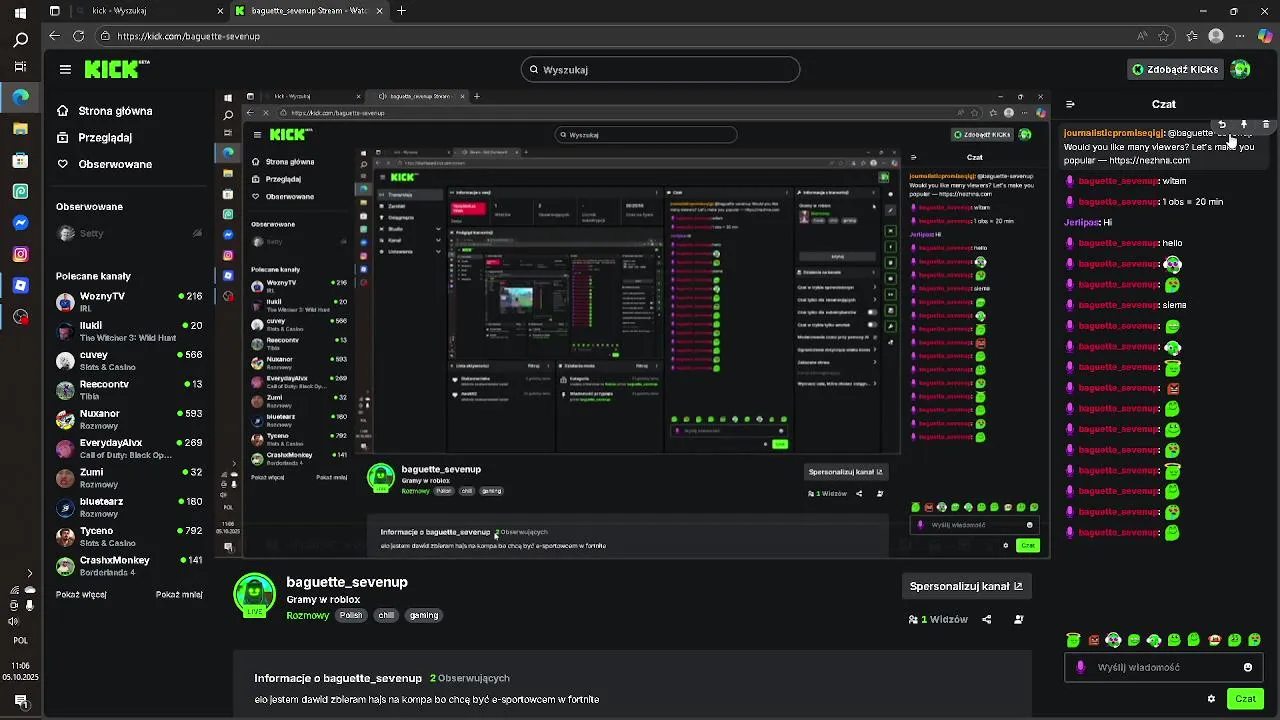Click the home icon next to Strona główna
This screenshot has width=1280, height=720.
pyautogui.click(x=63, y=111)
